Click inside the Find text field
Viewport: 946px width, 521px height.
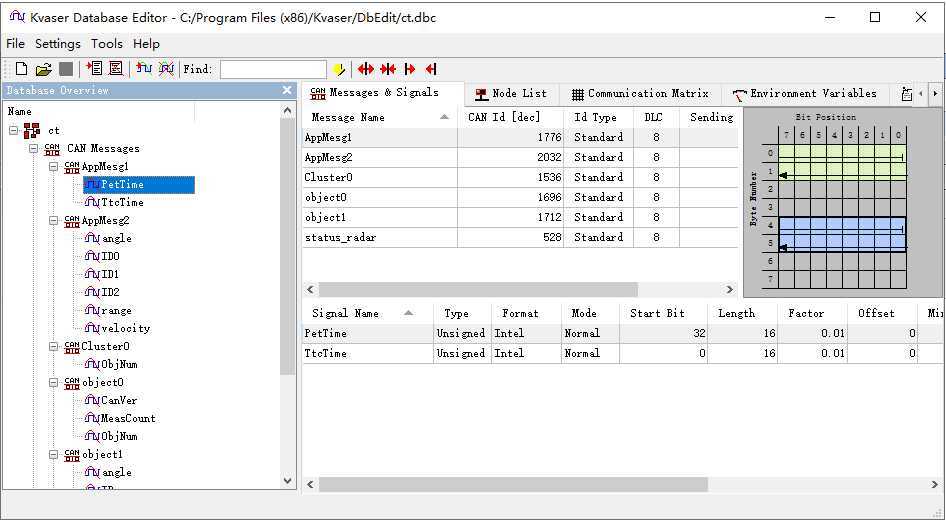pos(273,69)
